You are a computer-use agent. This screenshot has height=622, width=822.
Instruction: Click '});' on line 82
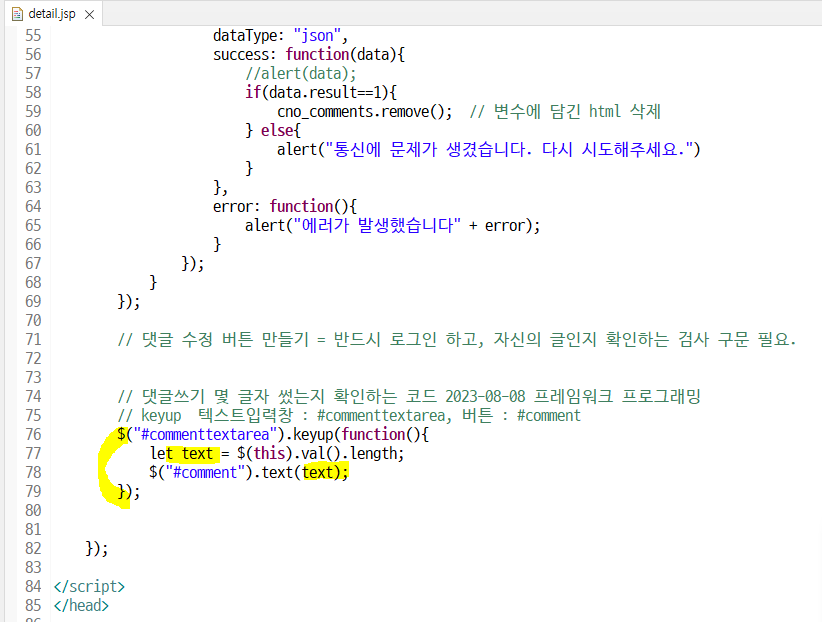point(96,549)
